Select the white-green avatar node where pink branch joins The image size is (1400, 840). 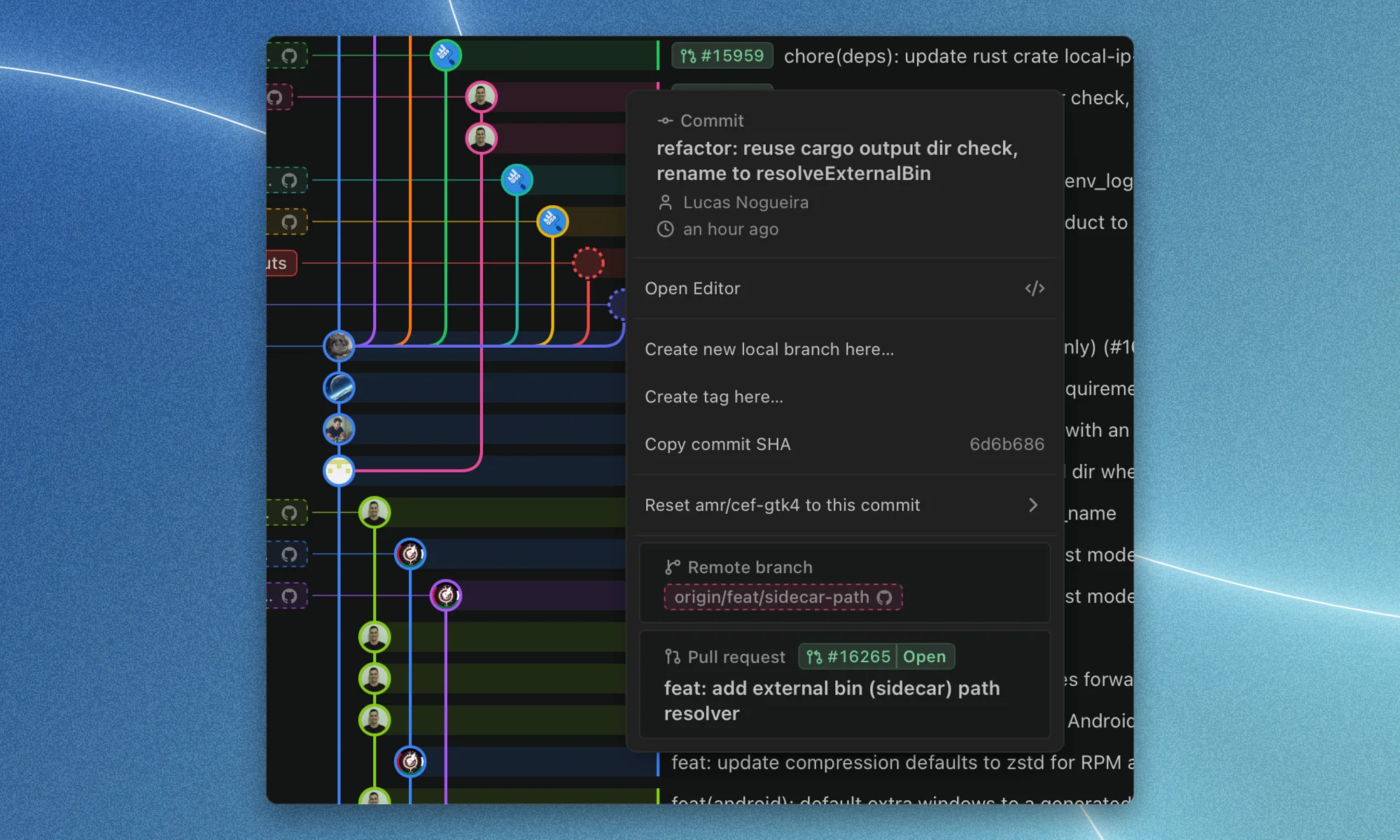339,471
